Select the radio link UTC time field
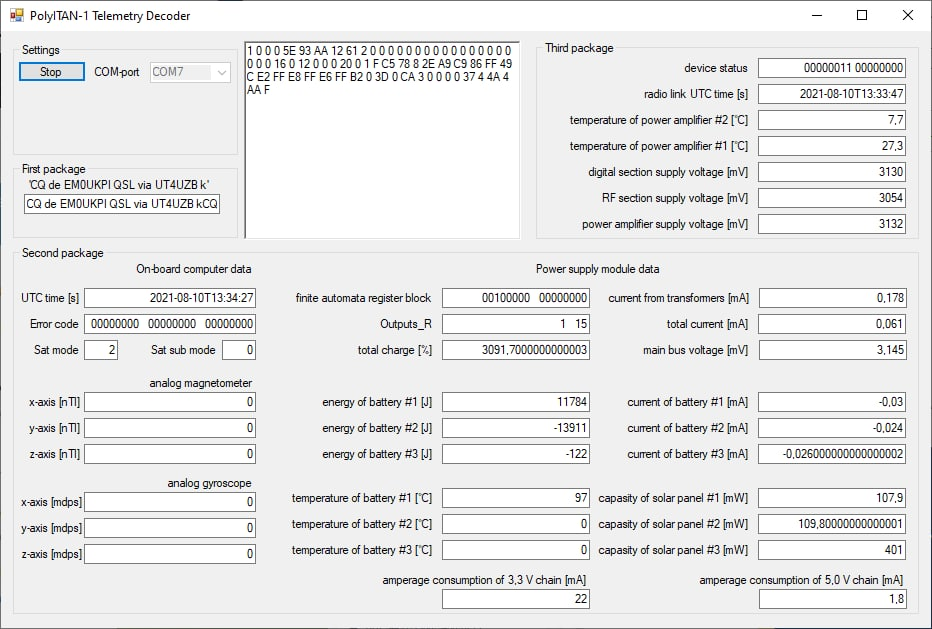The height and width of the screenshot is (629, 932). (x=832, y=94)
